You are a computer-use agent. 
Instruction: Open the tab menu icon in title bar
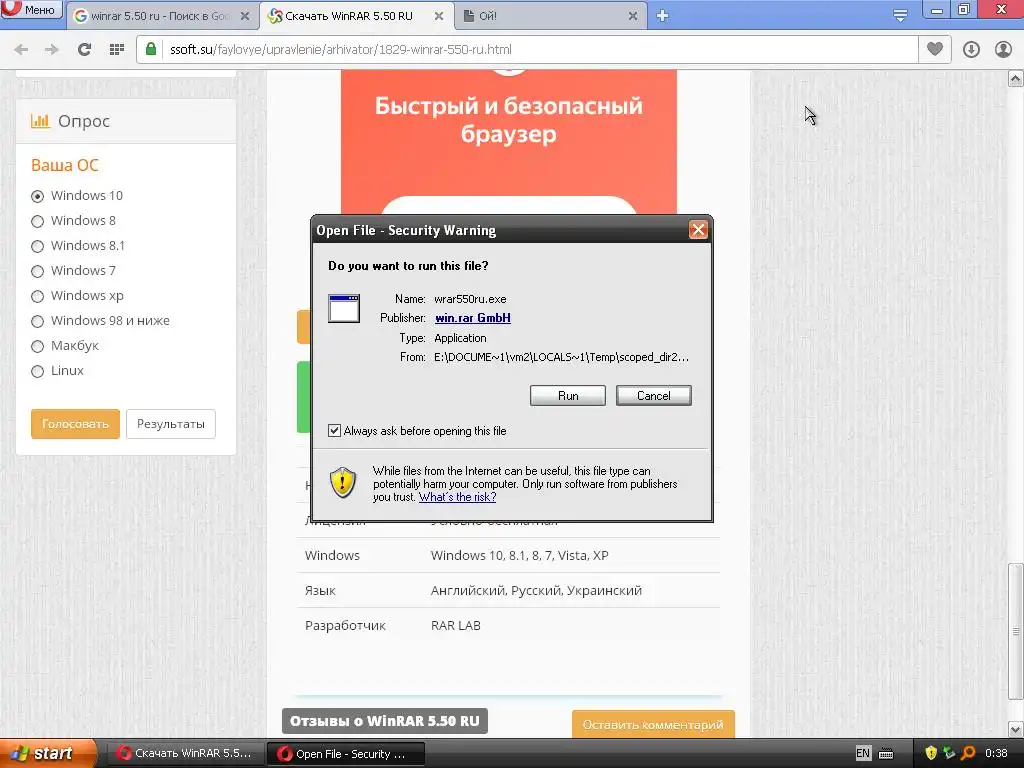(900, 16)
